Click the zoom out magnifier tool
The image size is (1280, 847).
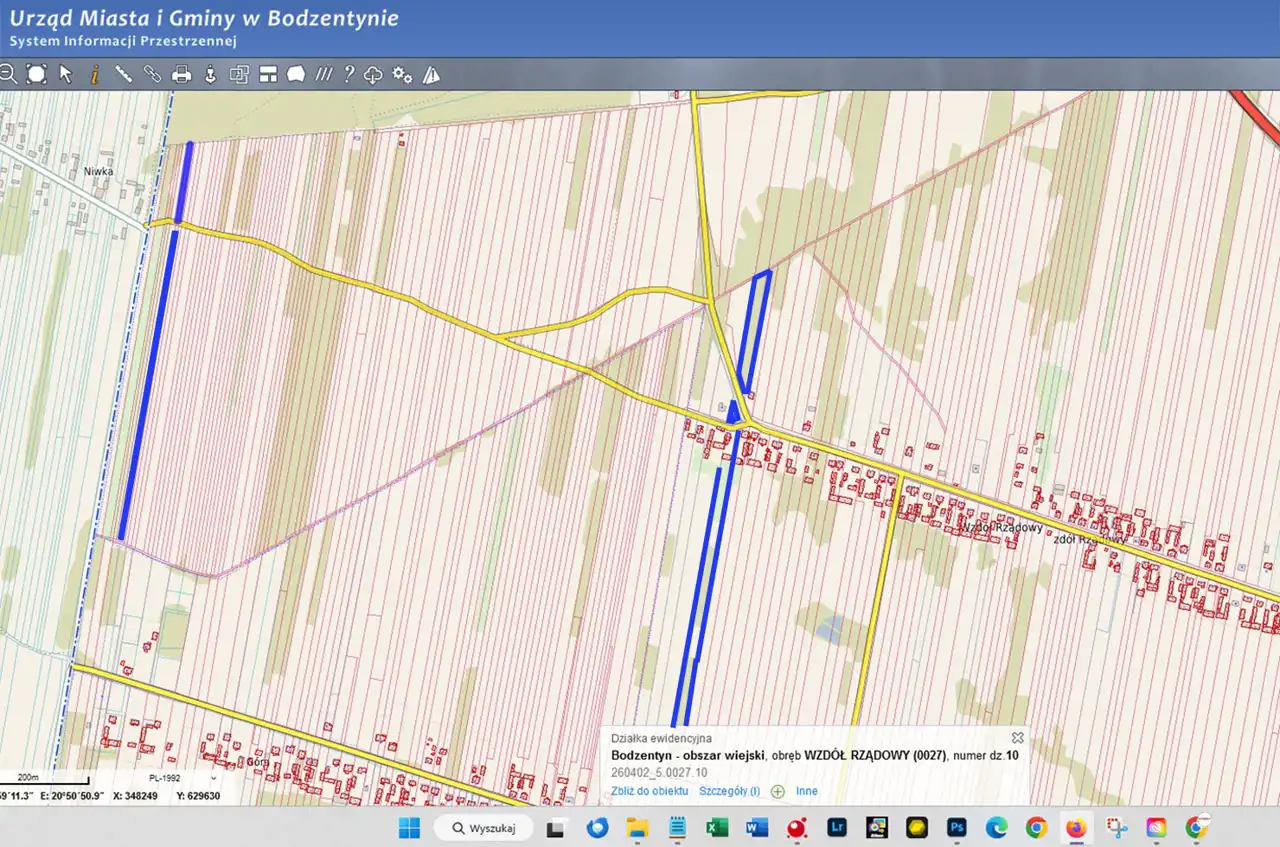(8, 74)
